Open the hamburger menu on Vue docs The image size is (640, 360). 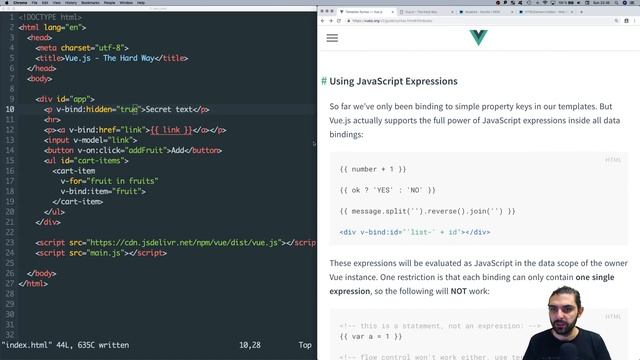pyautogui.click(x=332, y=38)
